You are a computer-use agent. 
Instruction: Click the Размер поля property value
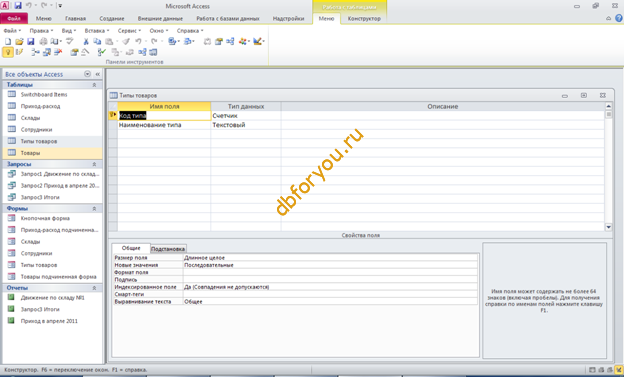330,258
